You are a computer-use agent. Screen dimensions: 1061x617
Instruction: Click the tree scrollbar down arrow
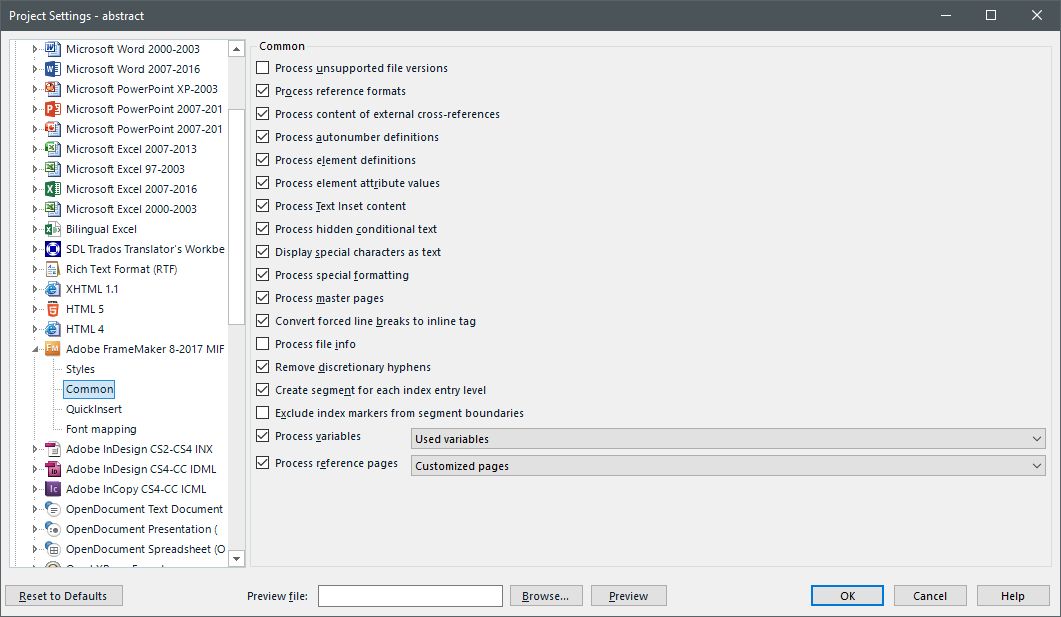pyautogui.click(x=236, y=559)
